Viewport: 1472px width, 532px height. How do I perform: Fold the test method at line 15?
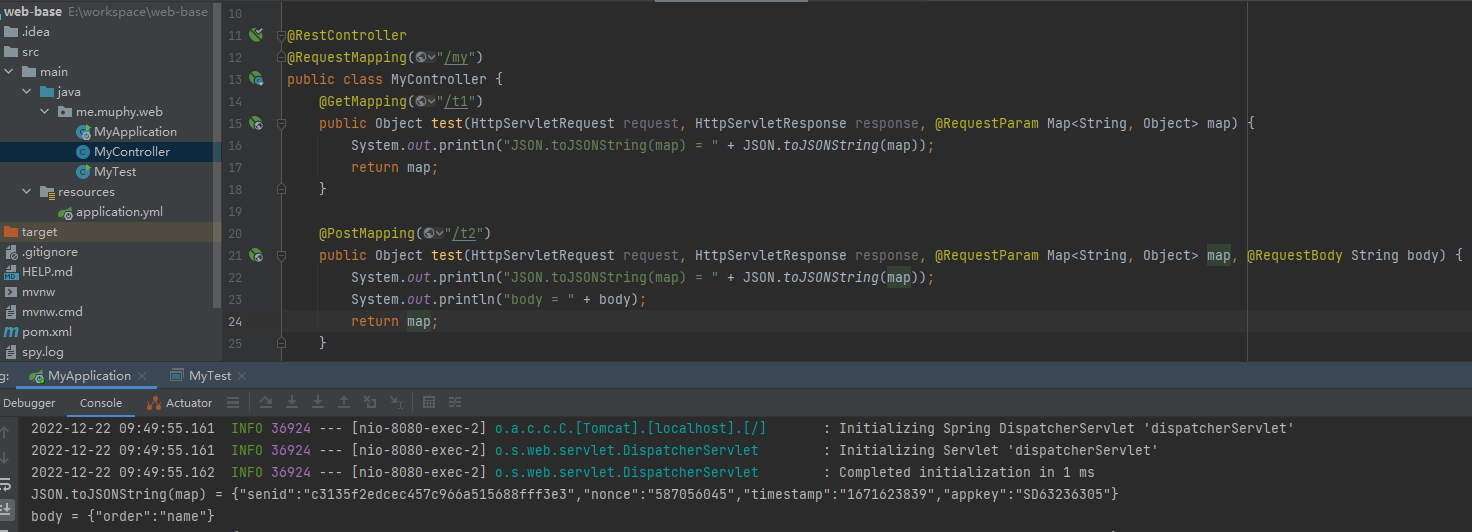pos(281,123)
